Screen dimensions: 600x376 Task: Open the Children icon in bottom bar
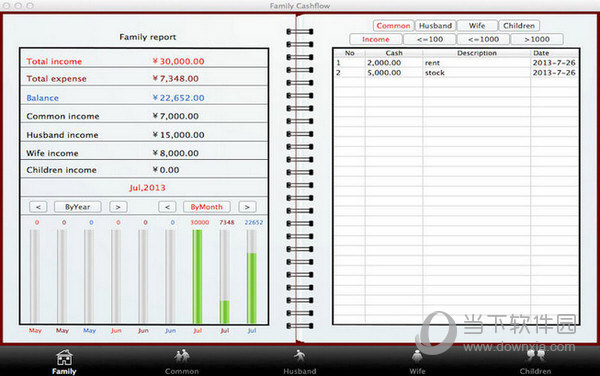535,356
